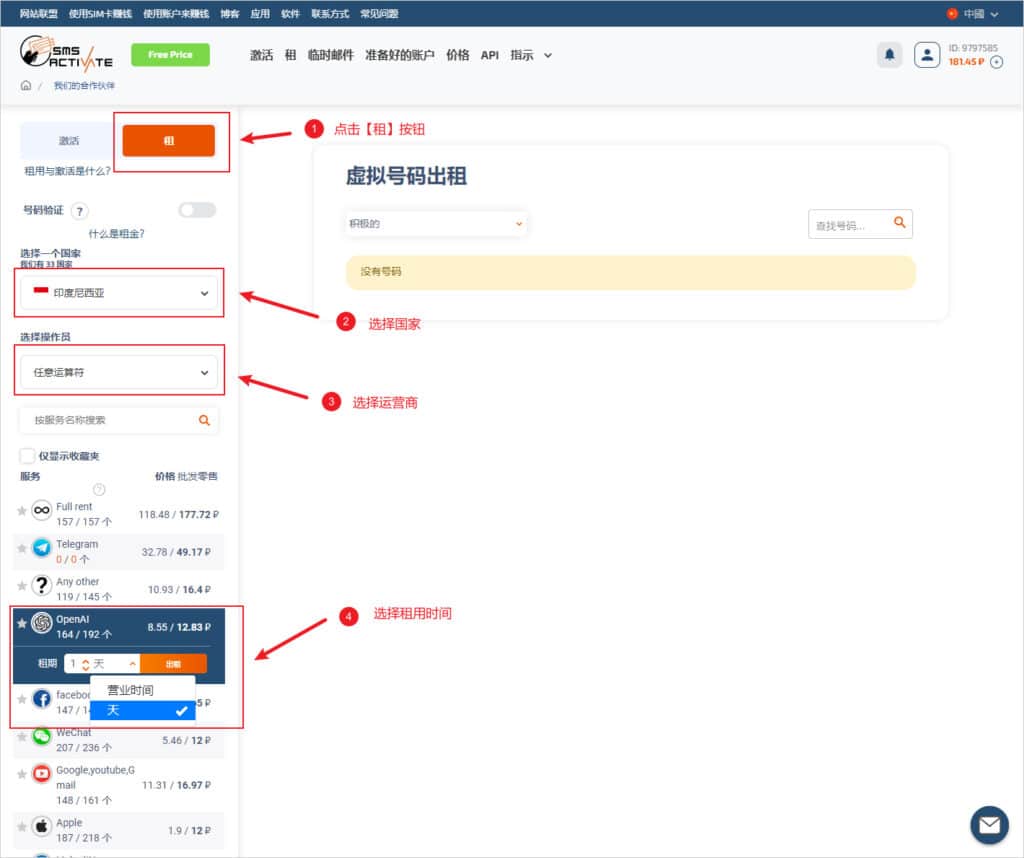
Task: Click the 我们的合作伙伴 breadcrumb
Action: (84, 86)
